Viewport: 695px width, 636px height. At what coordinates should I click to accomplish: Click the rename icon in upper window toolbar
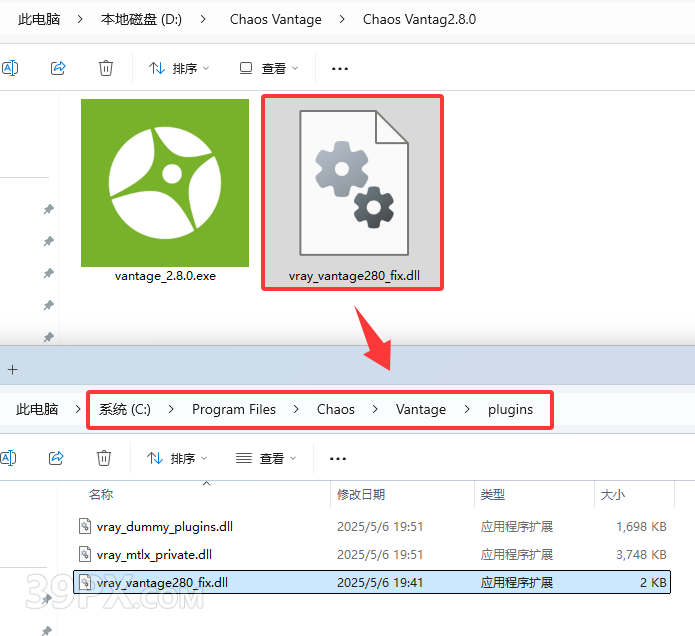[9, 68]
